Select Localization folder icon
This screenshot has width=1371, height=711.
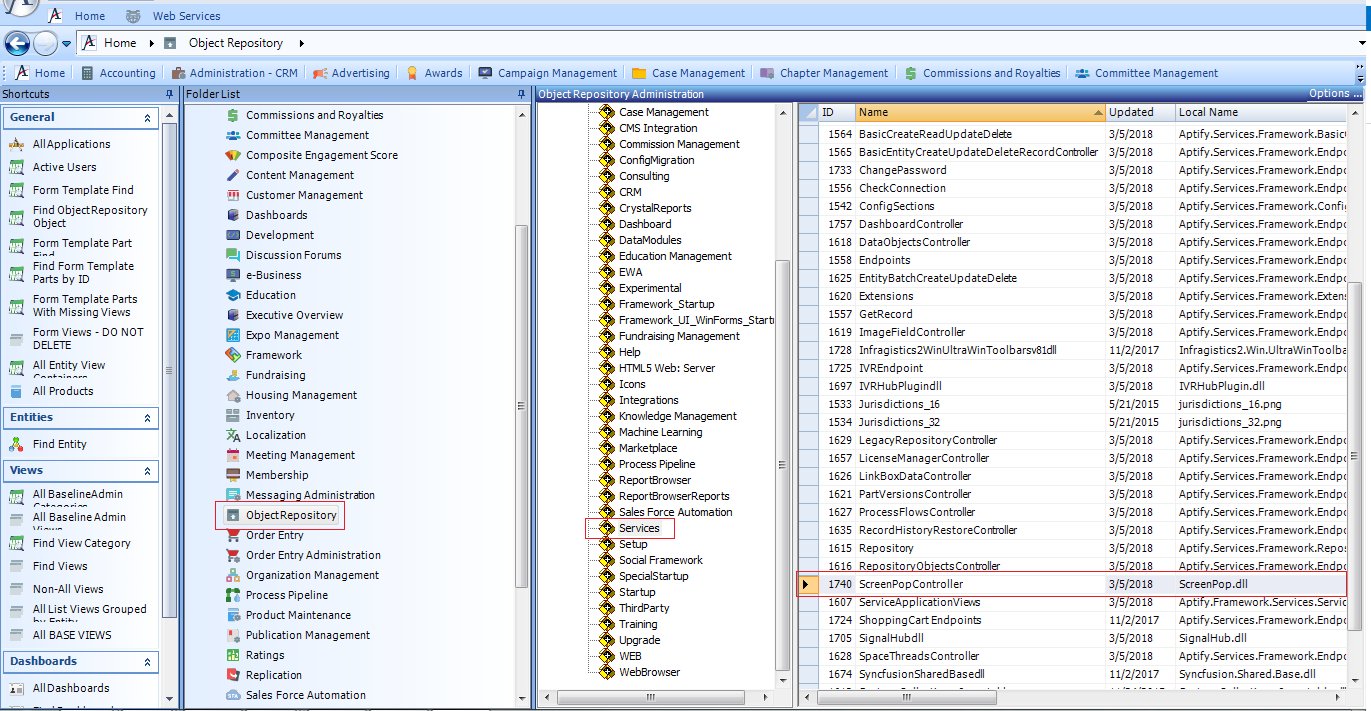pyautogui.click(x=233, y=435)
